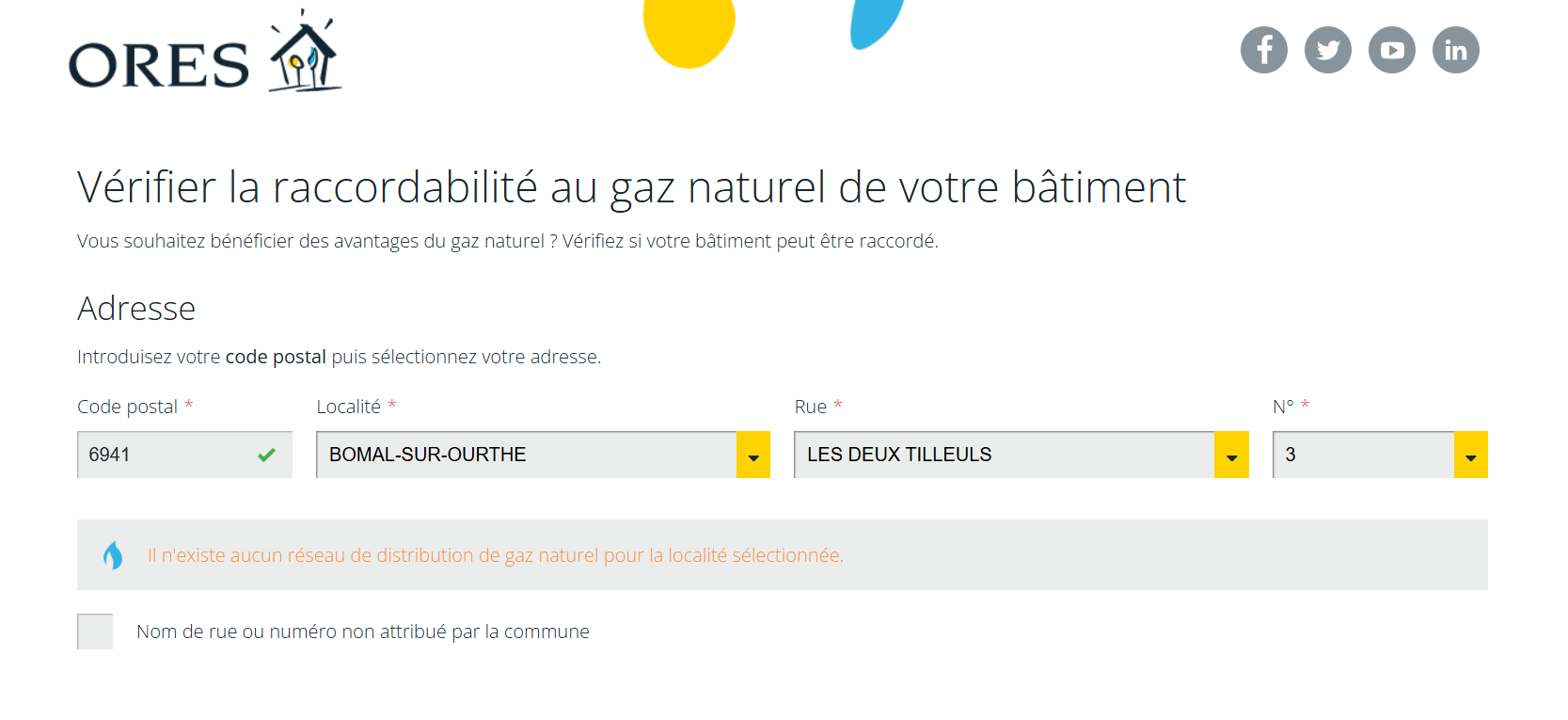Click the blue flame gas icon
This screenshot has height=720, width=1568.
113,555
